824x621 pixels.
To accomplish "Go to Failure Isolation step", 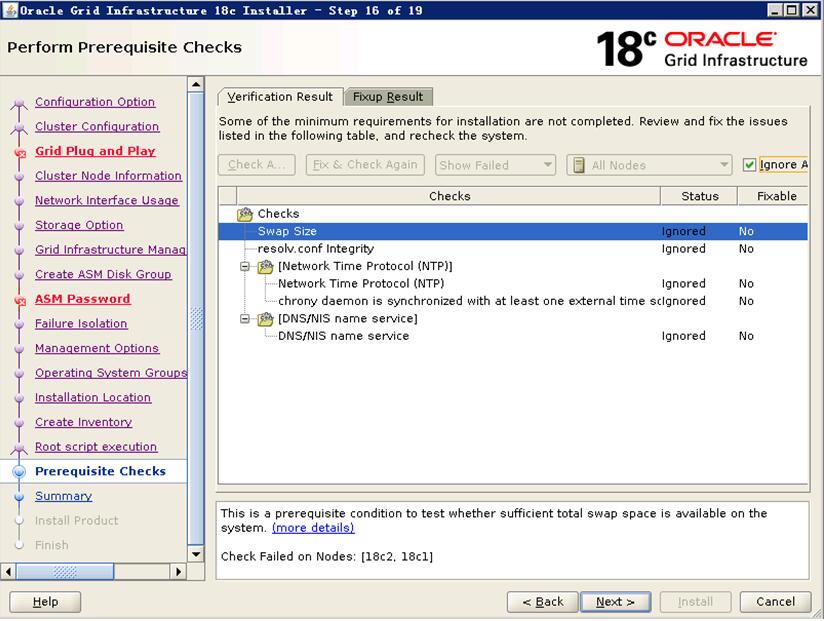I will pos(81,324).
